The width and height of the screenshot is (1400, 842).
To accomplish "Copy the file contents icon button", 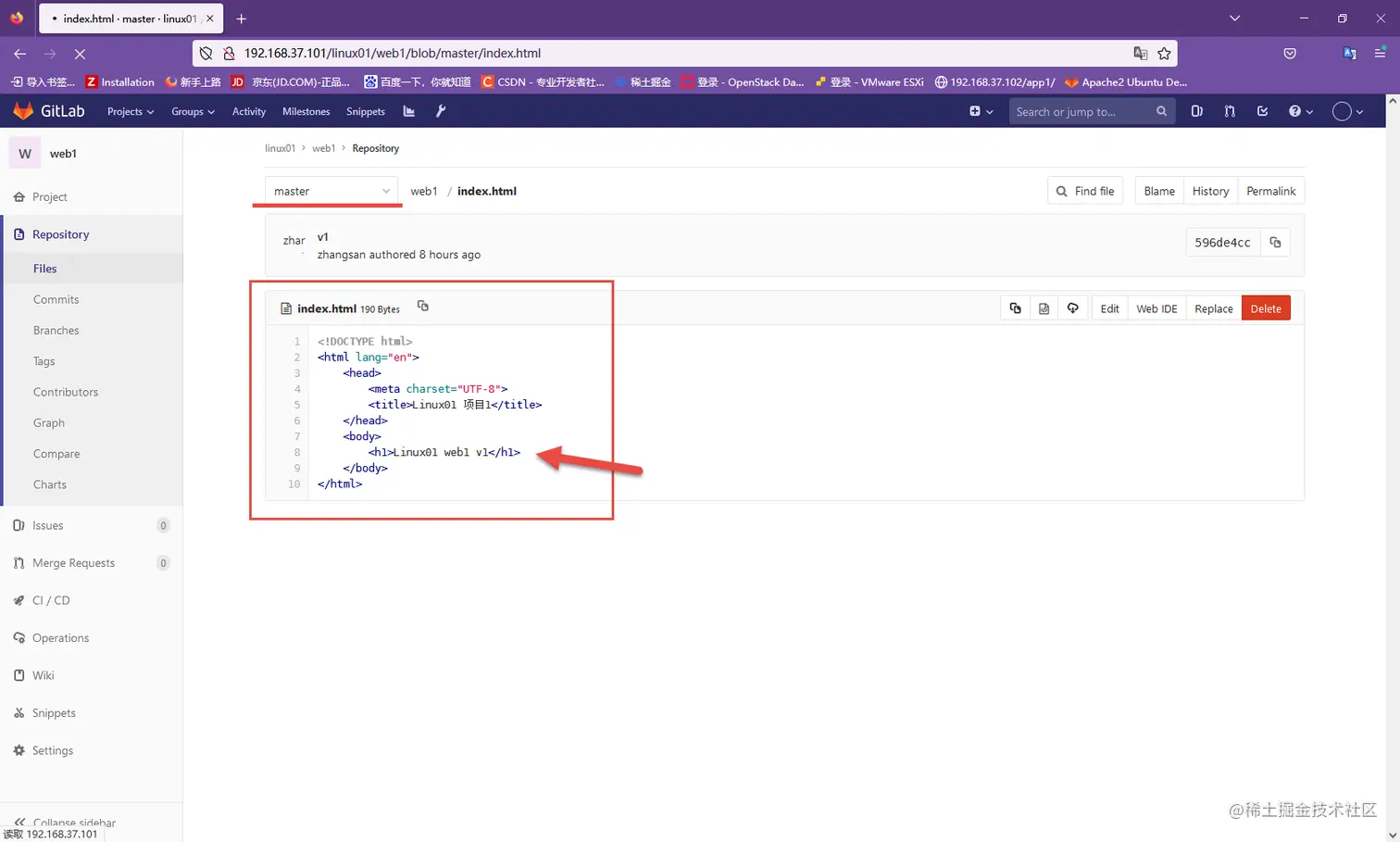I will point(1016,308).
